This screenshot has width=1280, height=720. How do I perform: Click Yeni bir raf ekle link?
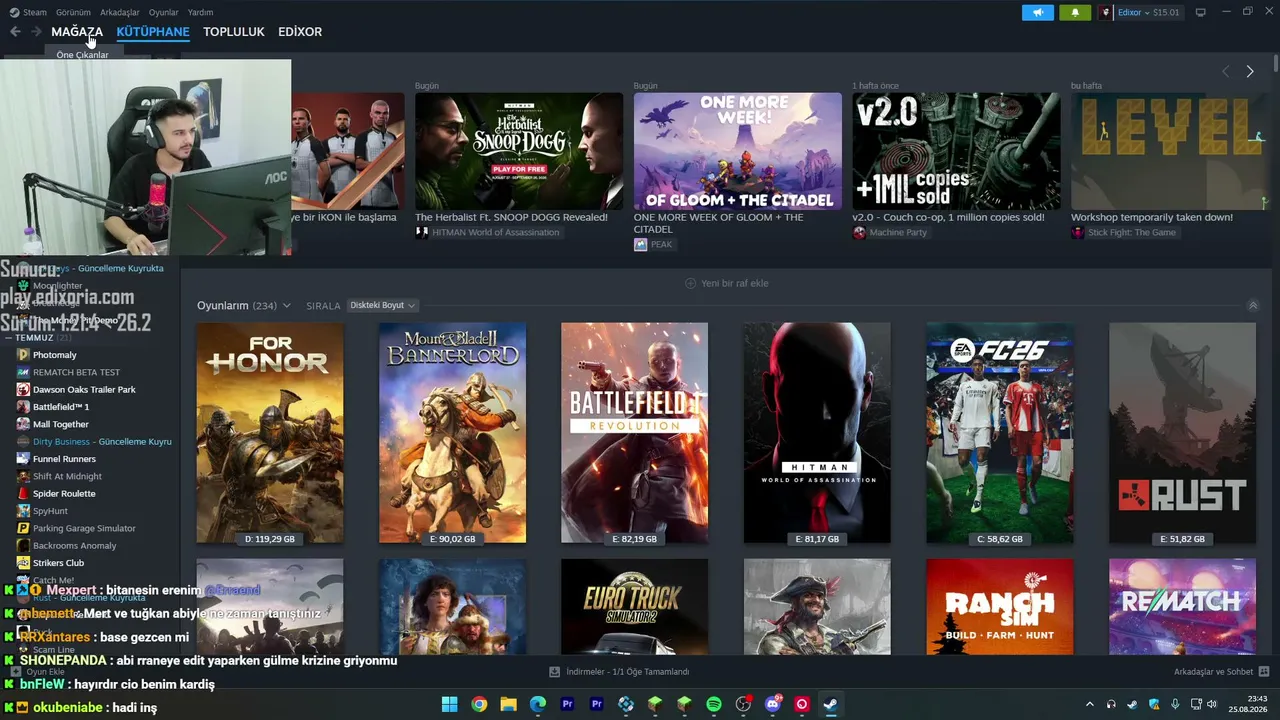(735, 283)
